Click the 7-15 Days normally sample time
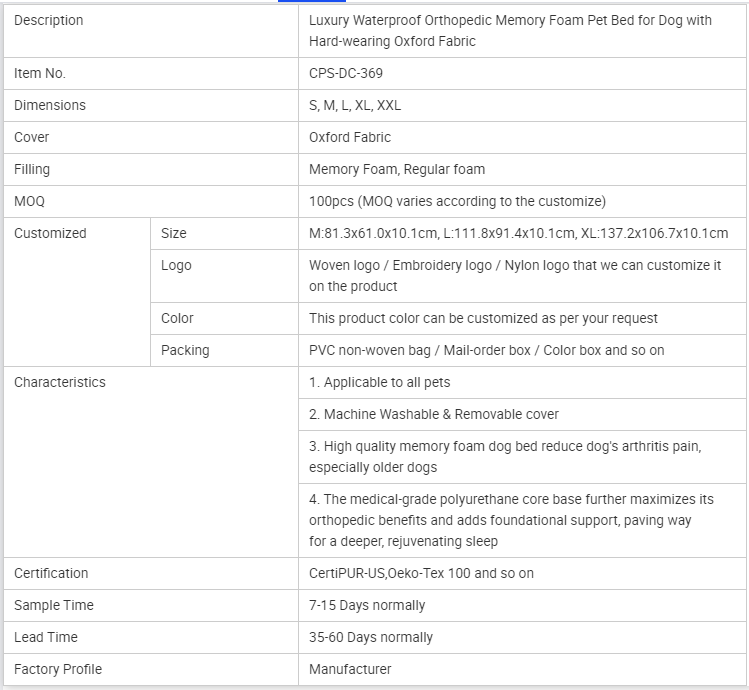Screen dimensions: 749x690 tap(367, 605)
